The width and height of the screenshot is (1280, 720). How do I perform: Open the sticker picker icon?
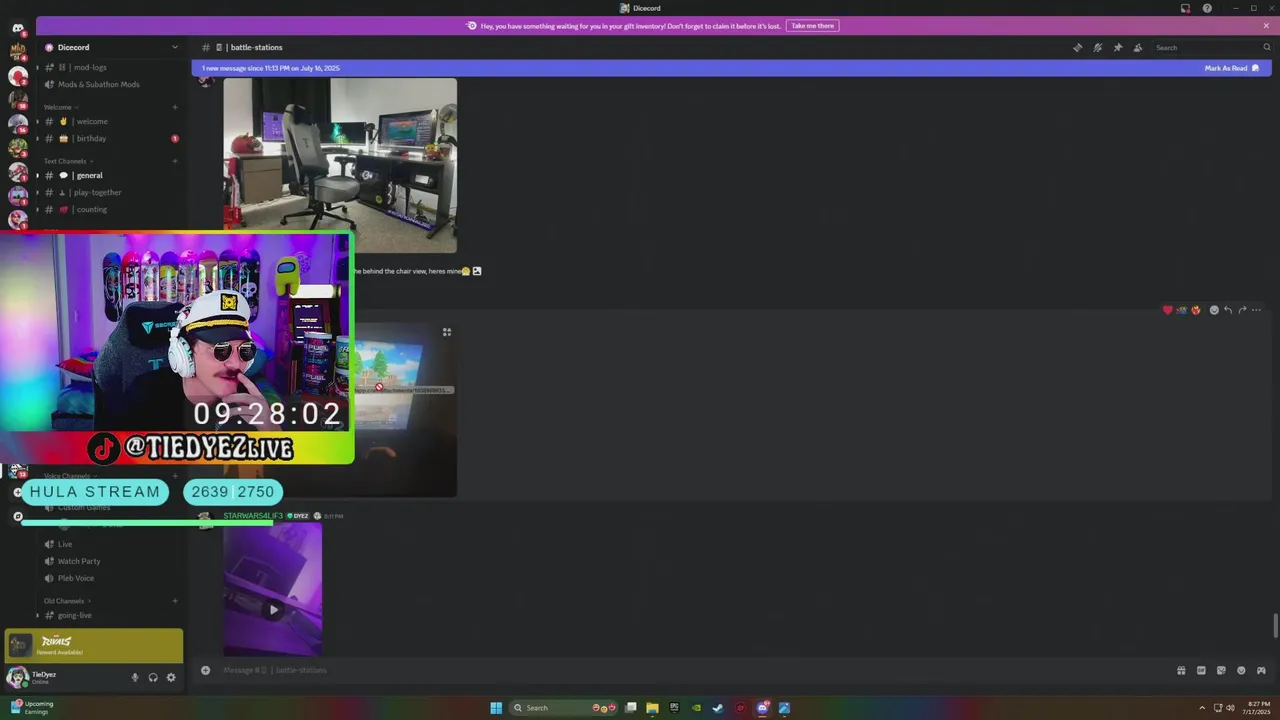[1221, 670]
